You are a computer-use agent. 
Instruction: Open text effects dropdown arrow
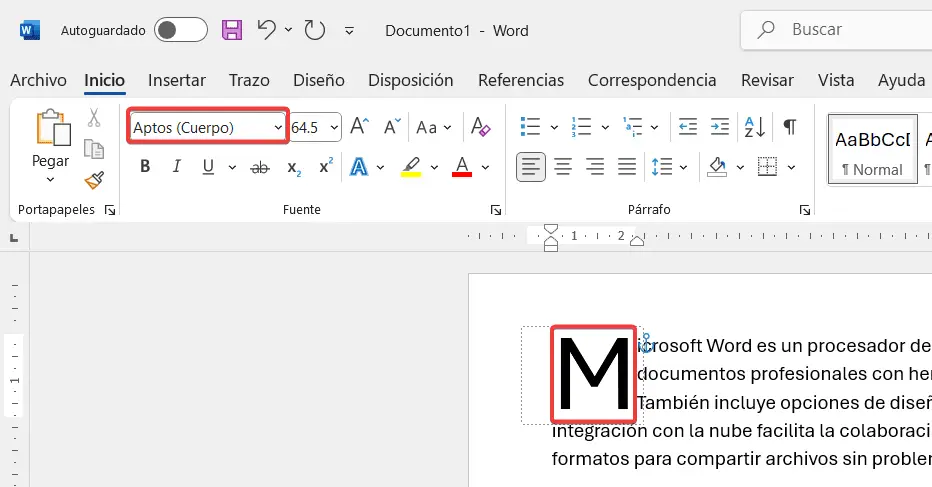coord(380,168)
